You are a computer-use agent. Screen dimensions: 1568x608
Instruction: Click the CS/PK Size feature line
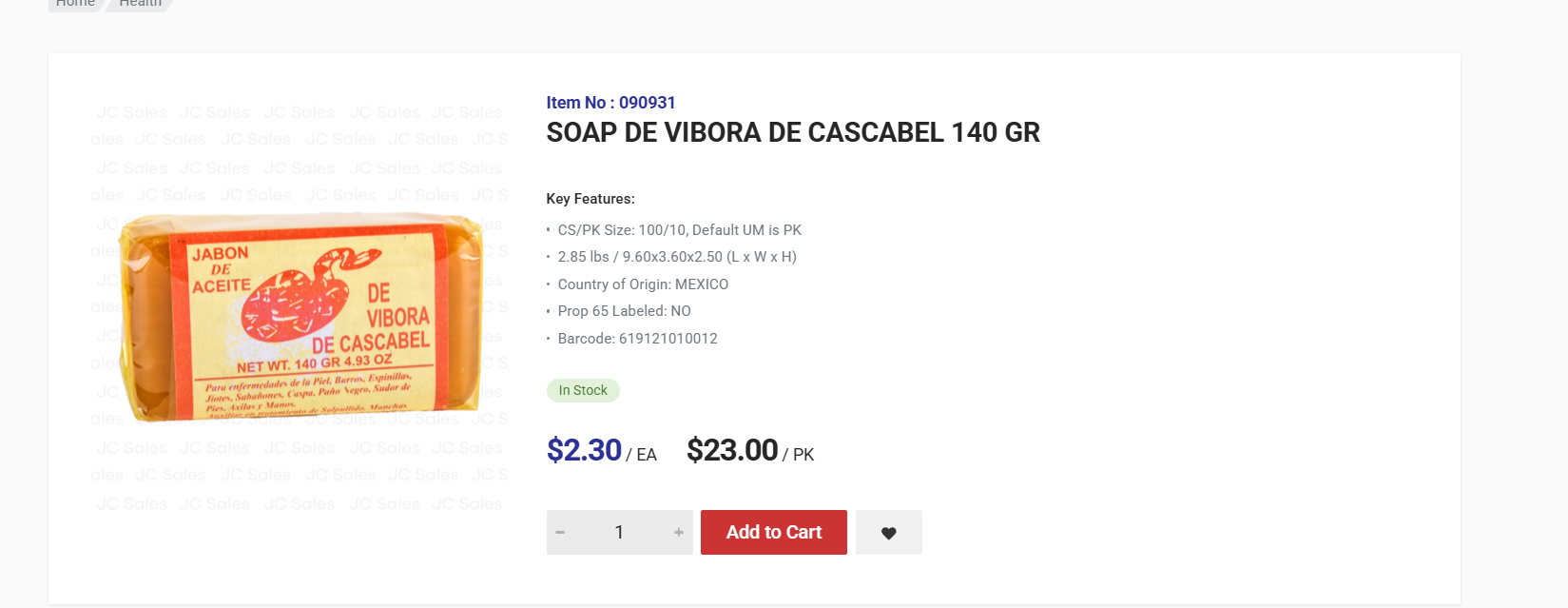(x=679, y=230)
